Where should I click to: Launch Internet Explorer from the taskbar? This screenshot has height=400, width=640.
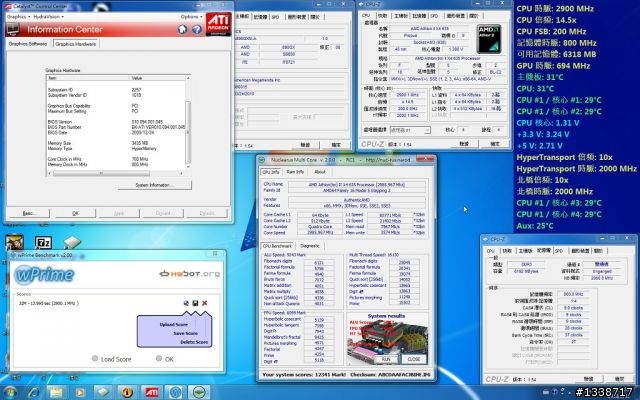pos(33,393)
